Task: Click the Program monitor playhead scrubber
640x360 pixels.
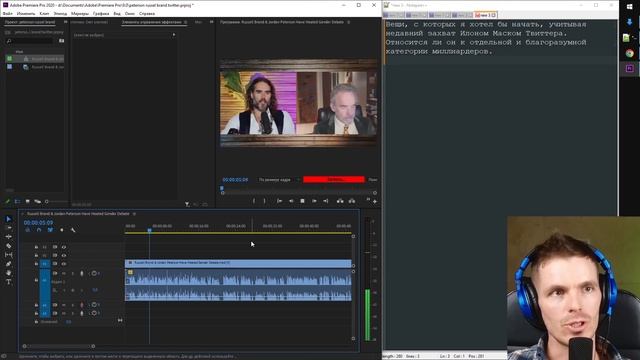Action: pyautogui.click(x=222, y=189)
